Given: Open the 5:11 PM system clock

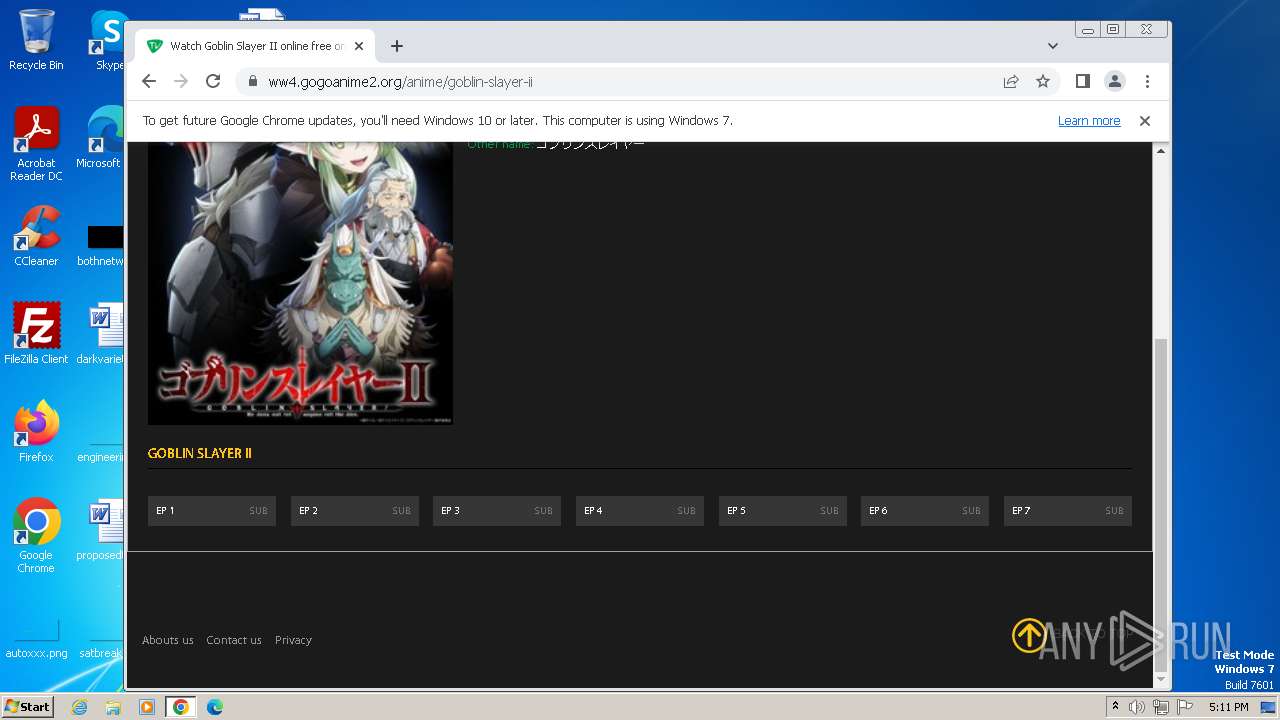Looking at the screenshot, I should pyautogui.click(x=1229, y=707).
